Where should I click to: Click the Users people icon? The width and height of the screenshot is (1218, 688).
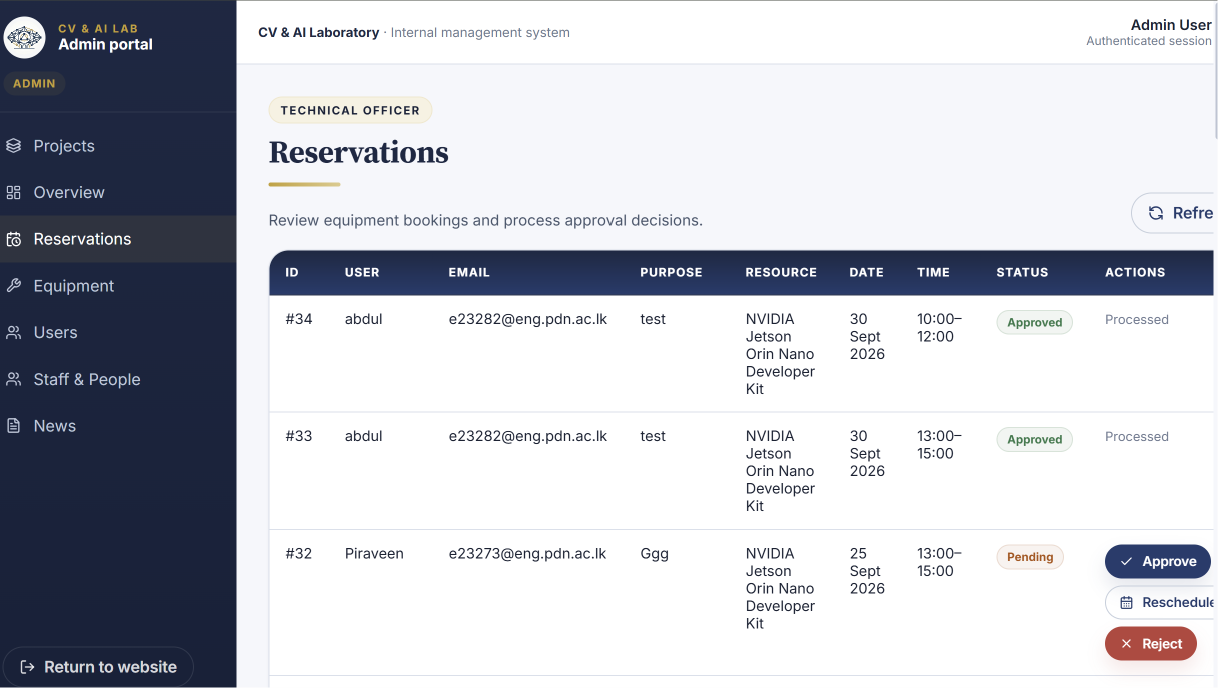(14, 332)
